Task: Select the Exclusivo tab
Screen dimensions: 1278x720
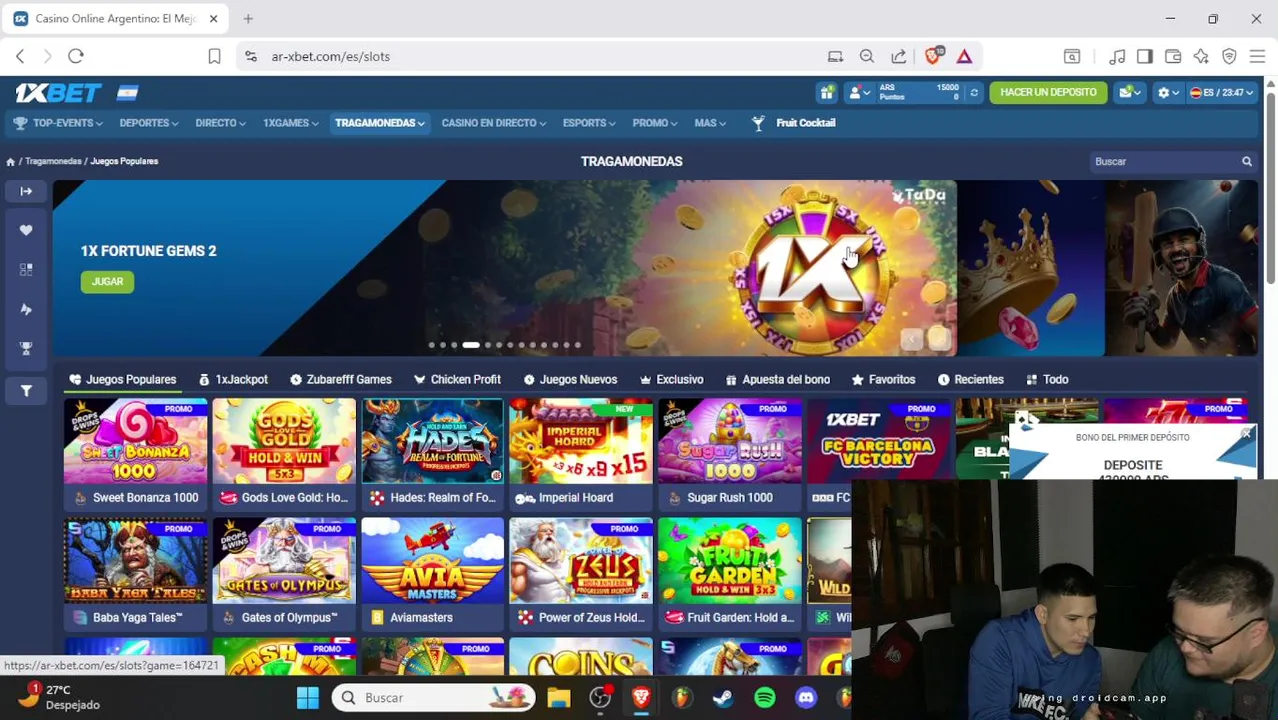Action: [x=671, y=379]
